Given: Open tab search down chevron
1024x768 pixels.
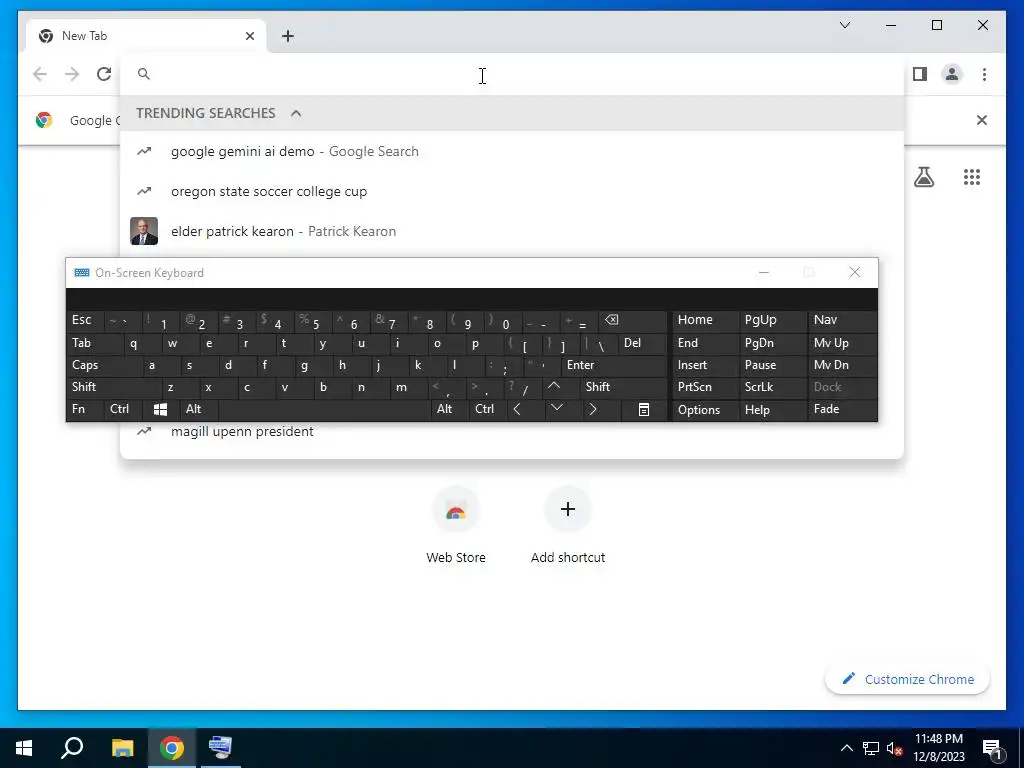Looking at the screenshot, I should coord(844,25).
